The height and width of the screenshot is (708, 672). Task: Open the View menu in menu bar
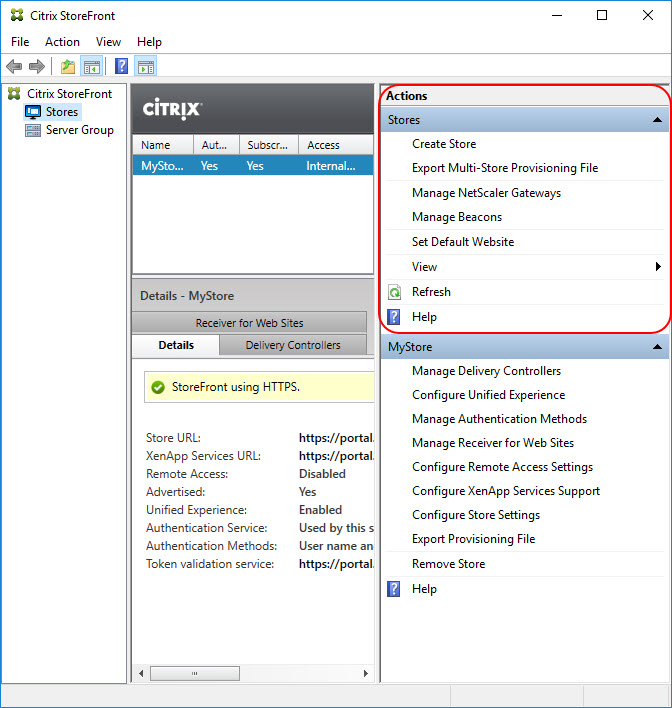click(108, 42)
